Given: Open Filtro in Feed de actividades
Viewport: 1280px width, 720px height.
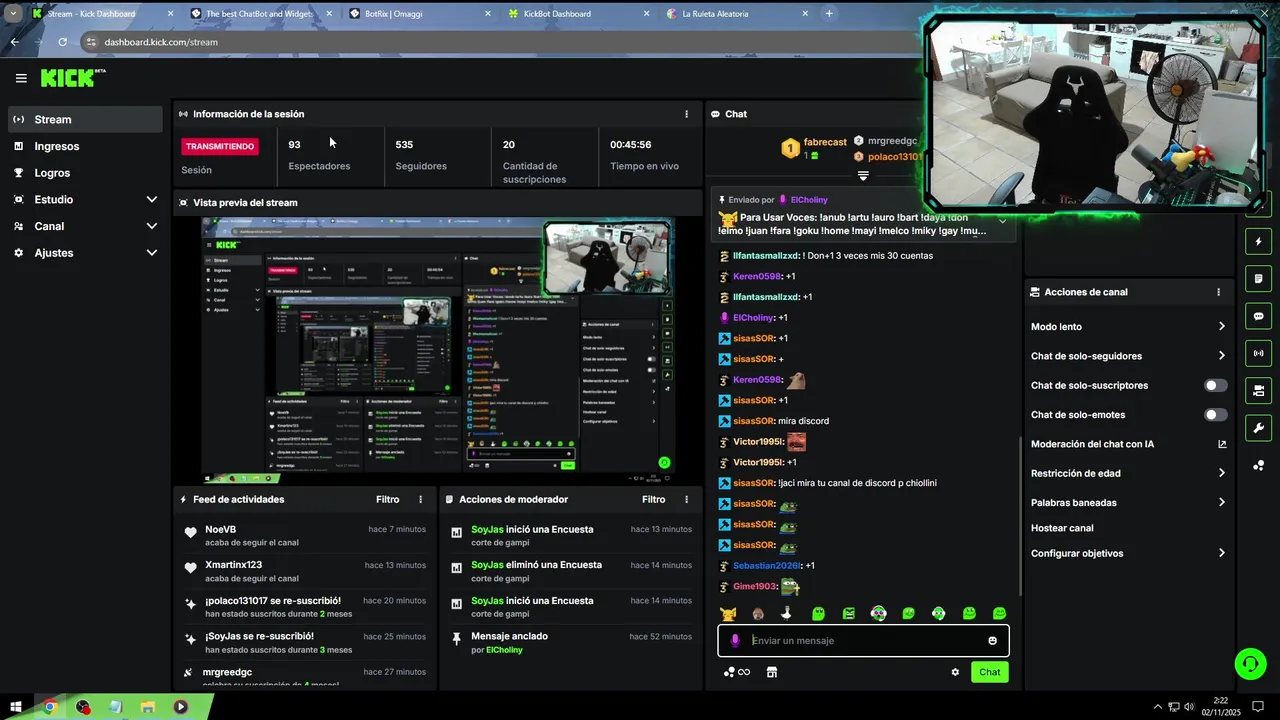Looking at the screenshot, I should click(x=387, y=499).
